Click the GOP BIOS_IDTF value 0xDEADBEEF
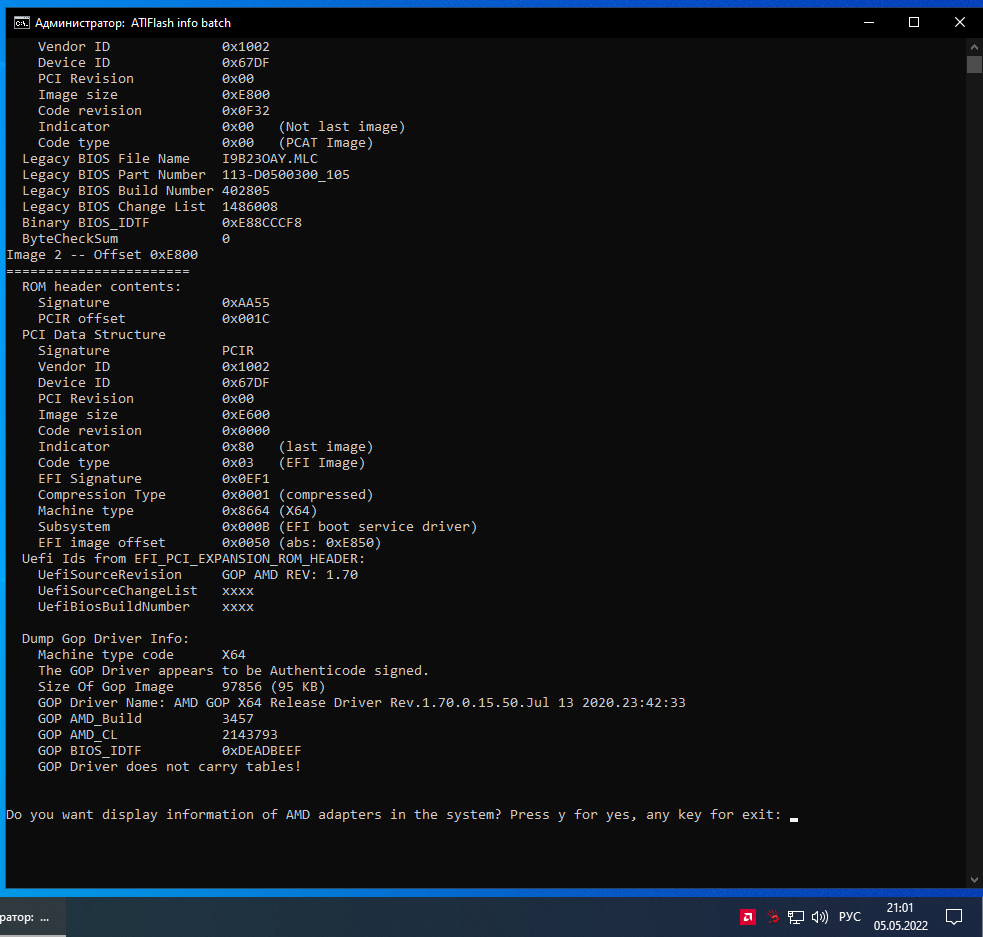983x937 pixels. coord(261,750)
